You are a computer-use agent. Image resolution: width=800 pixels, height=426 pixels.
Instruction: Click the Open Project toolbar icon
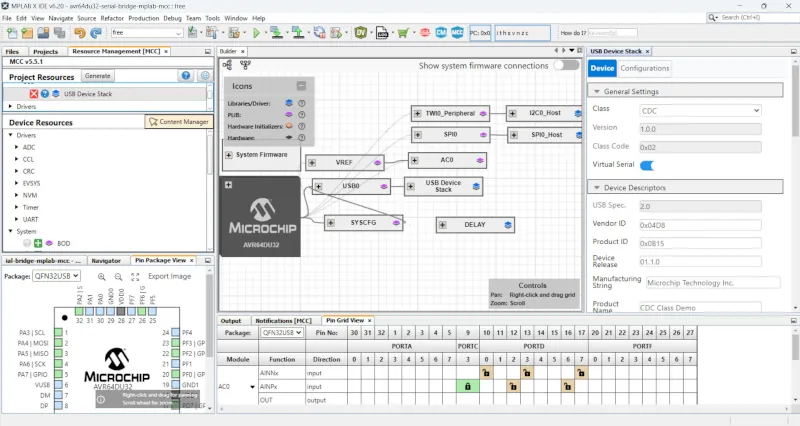tap(43, 33)
